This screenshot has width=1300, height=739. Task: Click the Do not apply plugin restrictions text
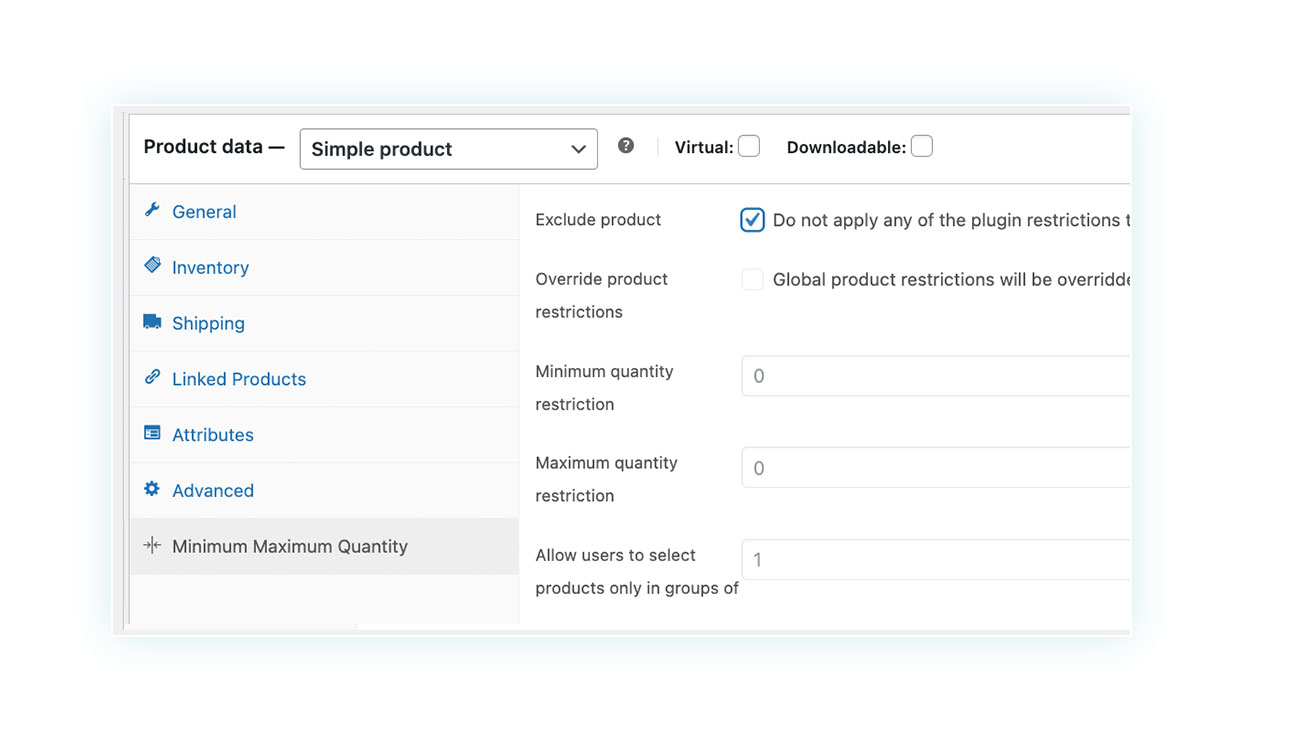coord(951,220)
